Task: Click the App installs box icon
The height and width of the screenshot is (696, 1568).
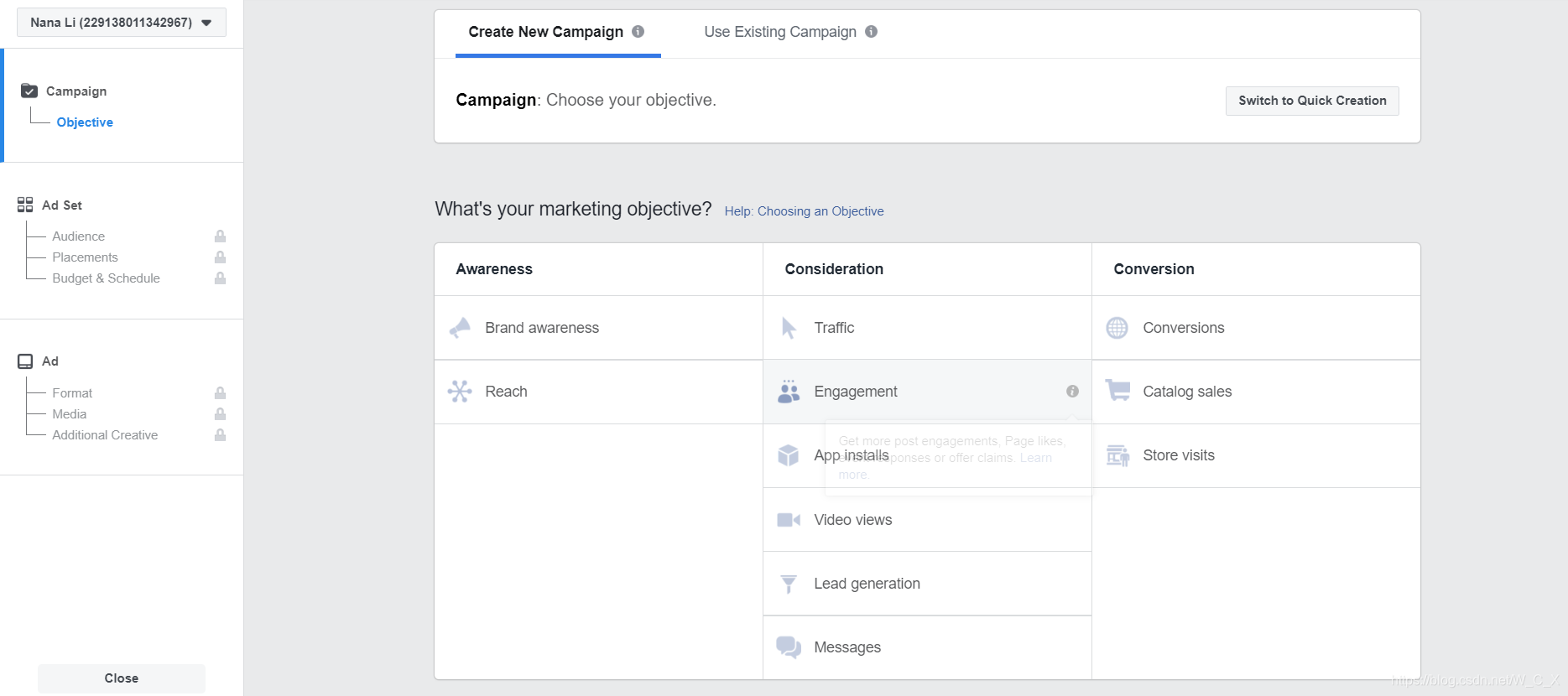Action: (789, 455)
